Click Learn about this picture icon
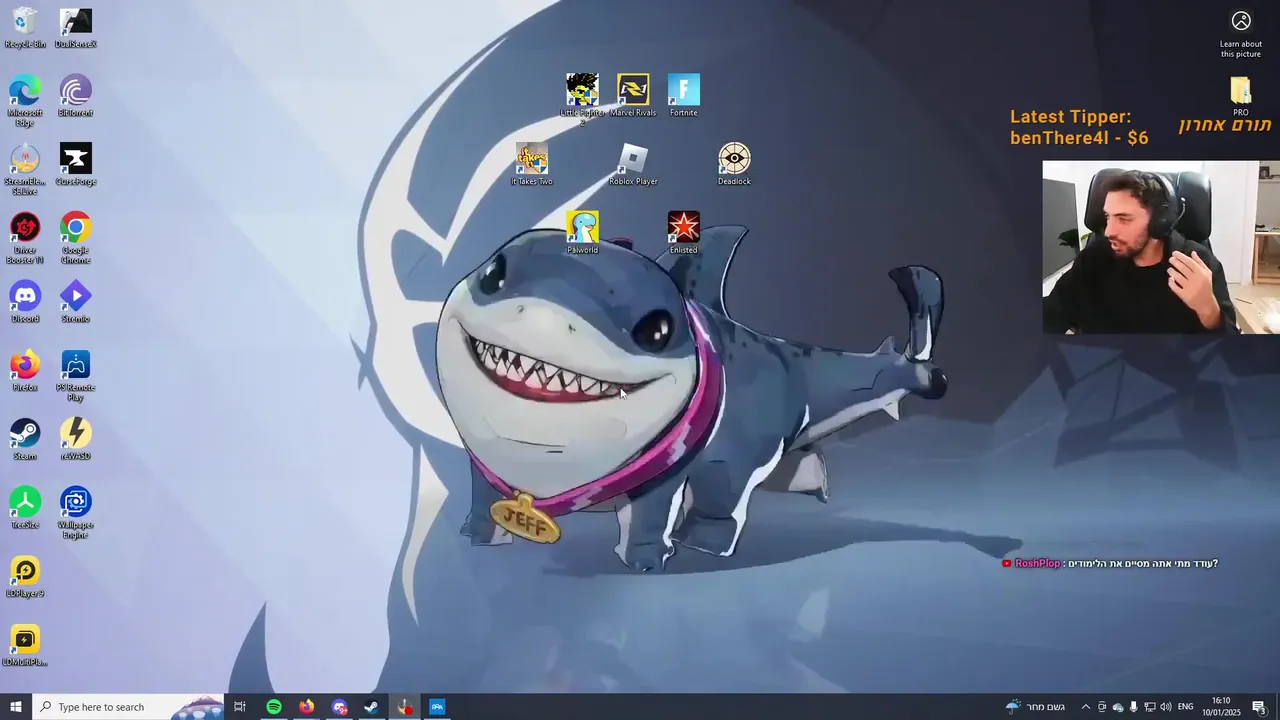 click(1241, 34)
